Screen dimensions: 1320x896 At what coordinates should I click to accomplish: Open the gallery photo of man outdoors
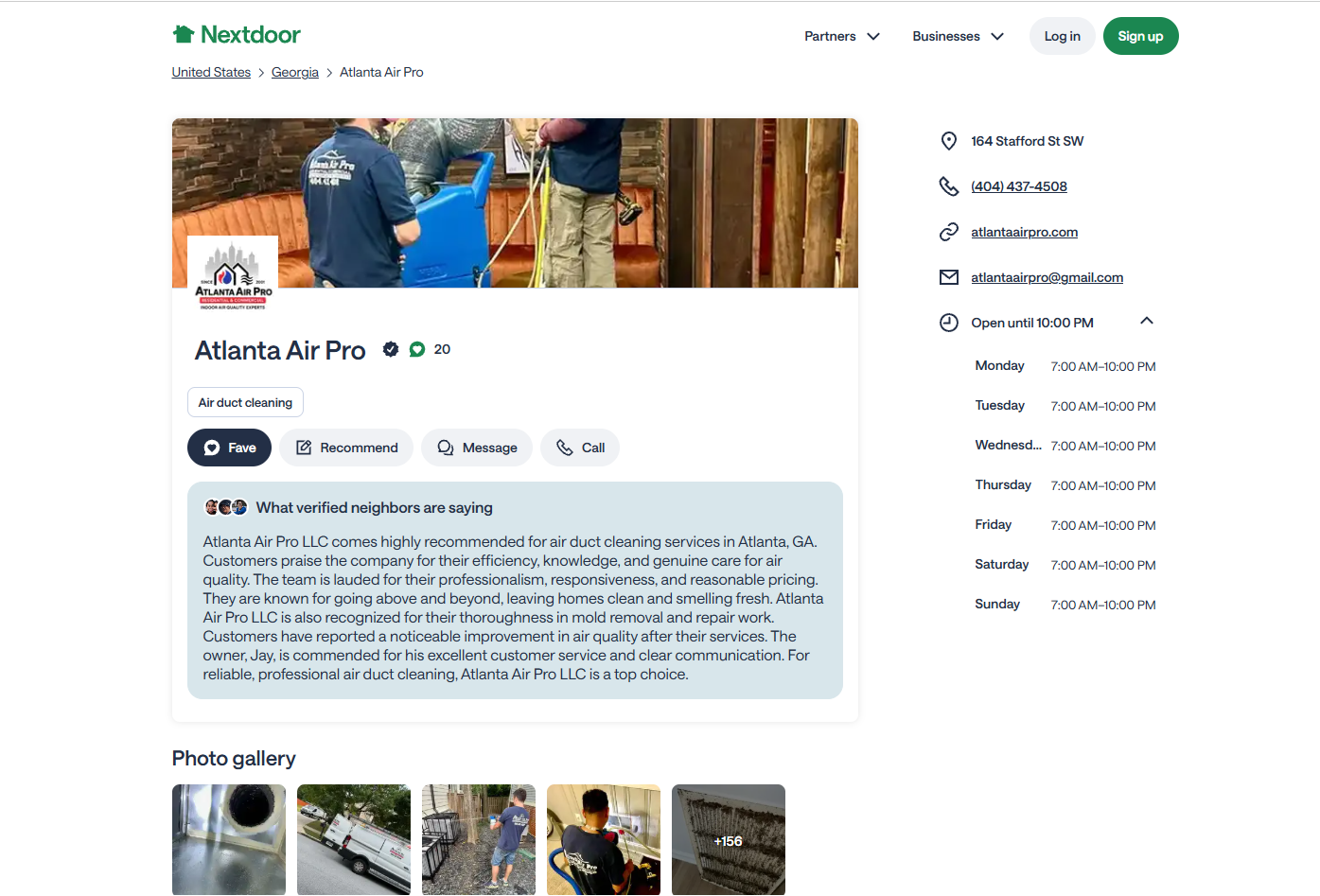coord(479,839)
